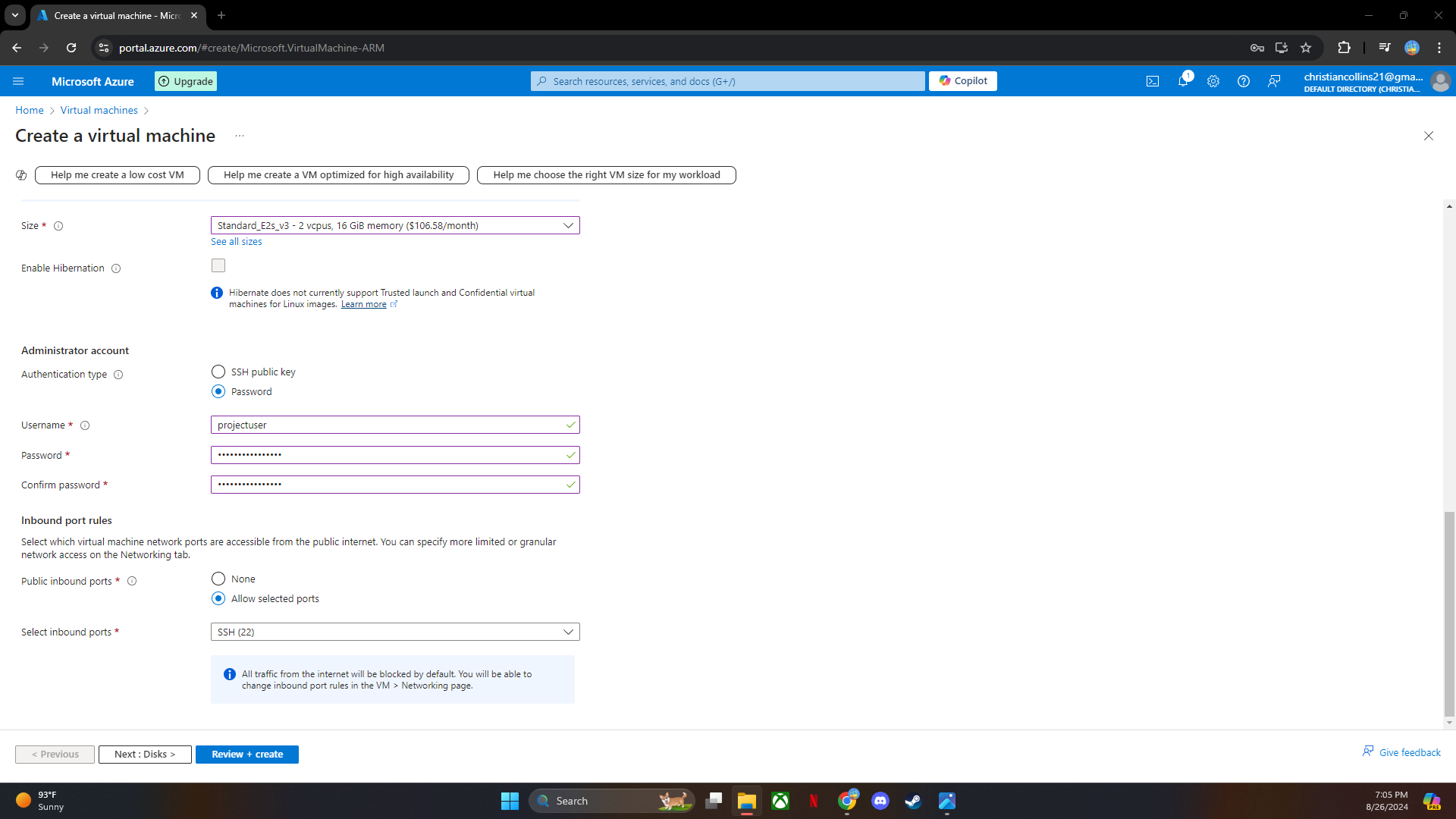Image resolution: width=1456 pixels, height=819 pixels.
Task: Open the Azure portal hamburger menu
Action: click(18, 81)
